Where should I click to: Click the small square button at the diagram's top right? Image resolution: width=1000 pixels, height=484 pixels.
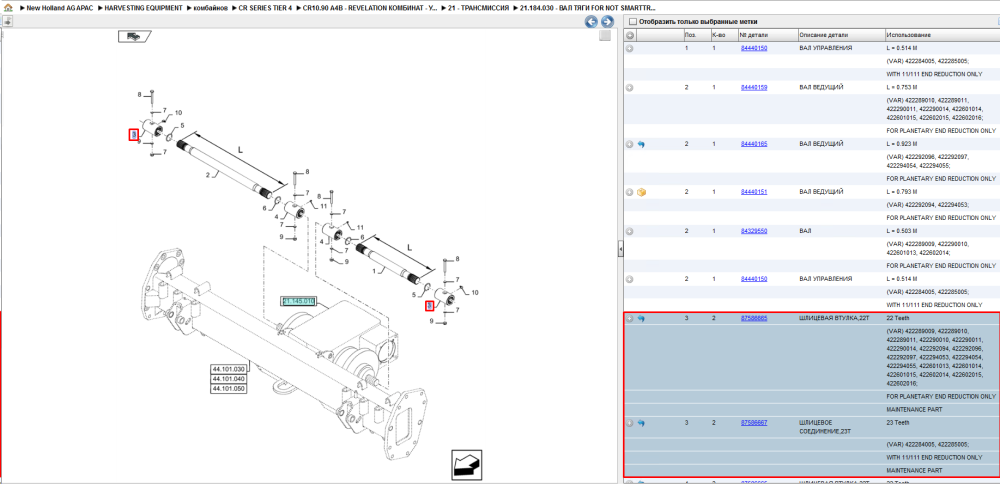coord(605,36)
